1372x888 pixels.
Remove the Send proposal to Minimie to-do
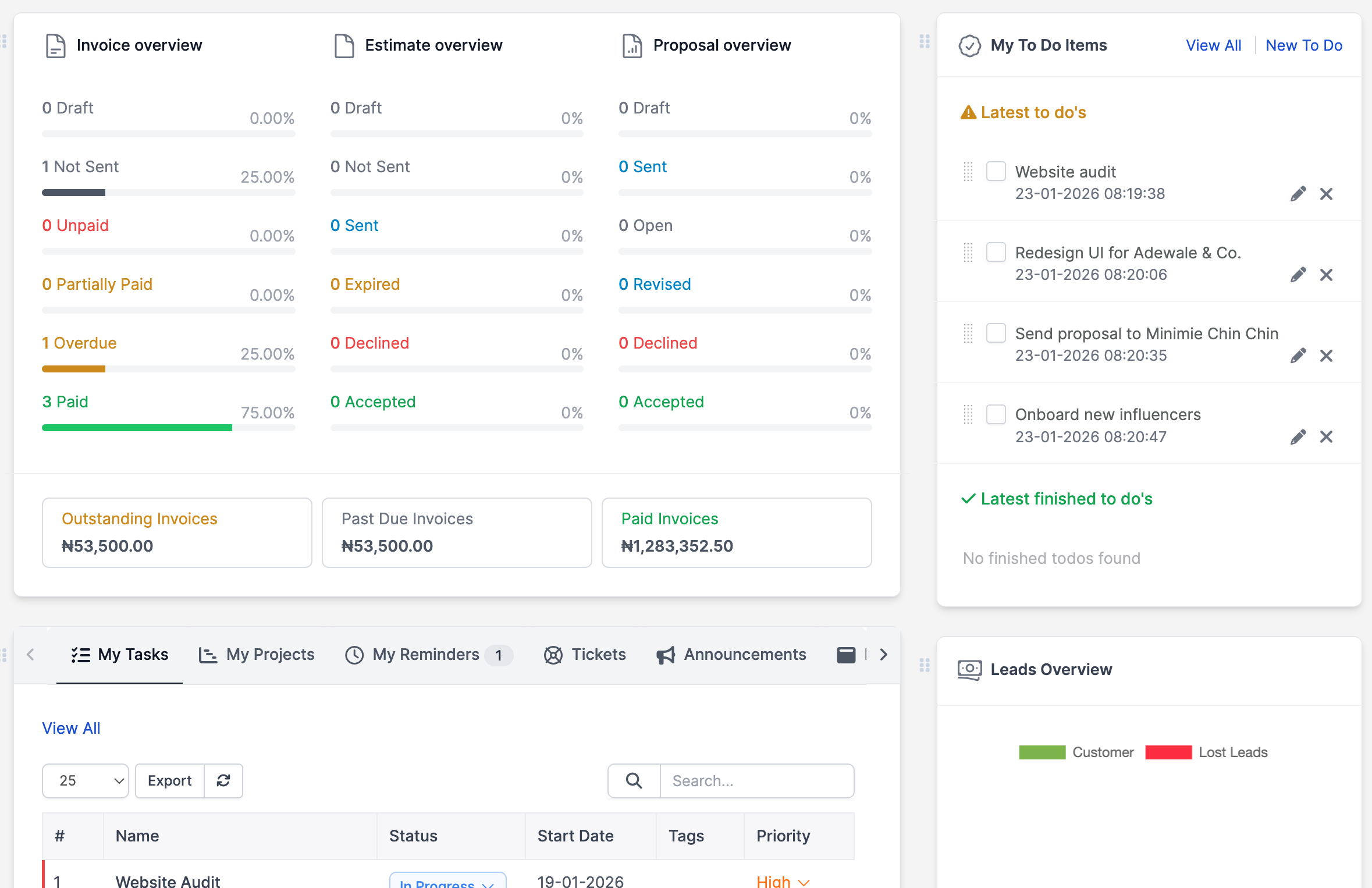pyautogui.click(x=1326, y=356)
